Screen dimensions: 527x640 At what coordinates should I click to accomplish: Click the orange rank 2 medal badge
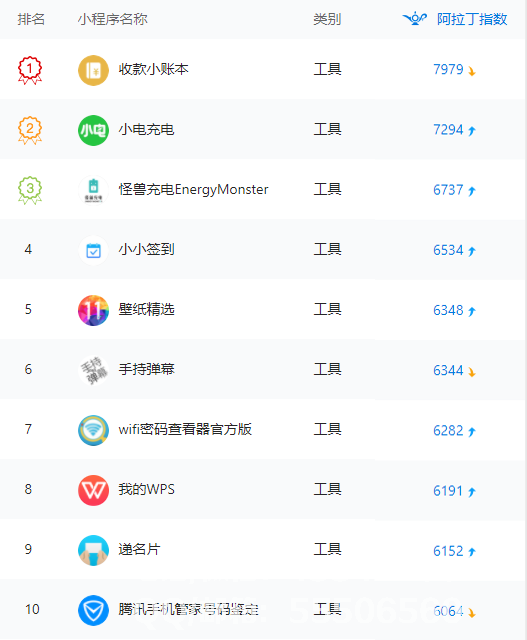pyautogui.click(x=30, y=130)
